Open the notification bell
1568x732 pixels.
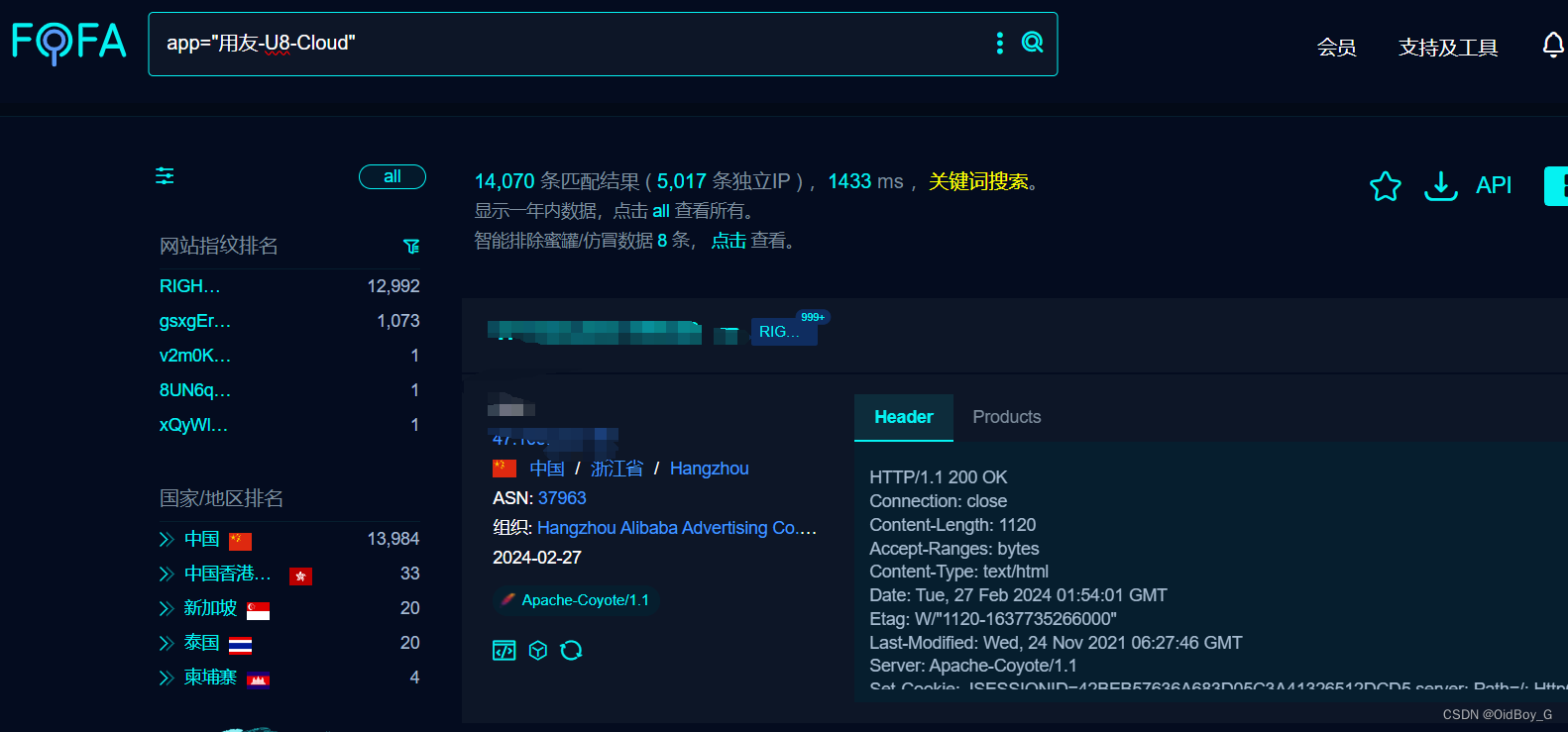[1552, 46]
